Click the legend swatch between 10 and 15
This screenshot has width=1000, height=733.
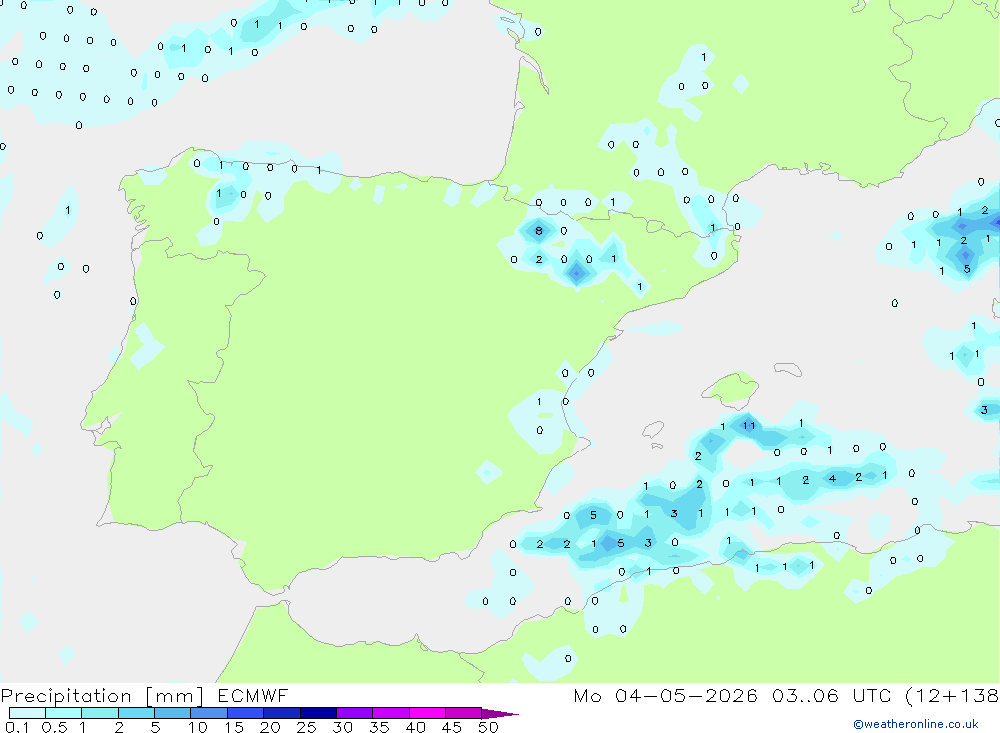[x=209, y=713]
